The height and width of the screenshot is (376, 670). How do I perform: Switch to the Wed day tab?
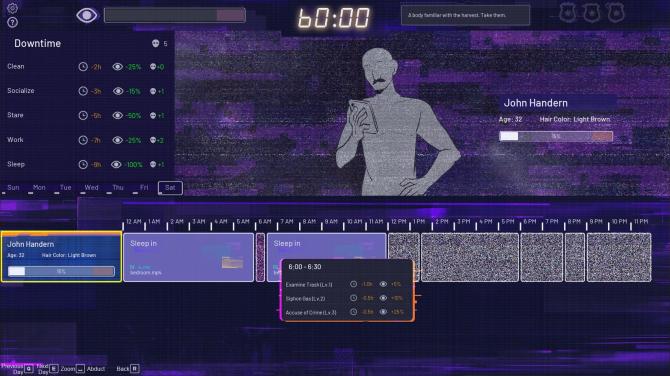(91, 188)
